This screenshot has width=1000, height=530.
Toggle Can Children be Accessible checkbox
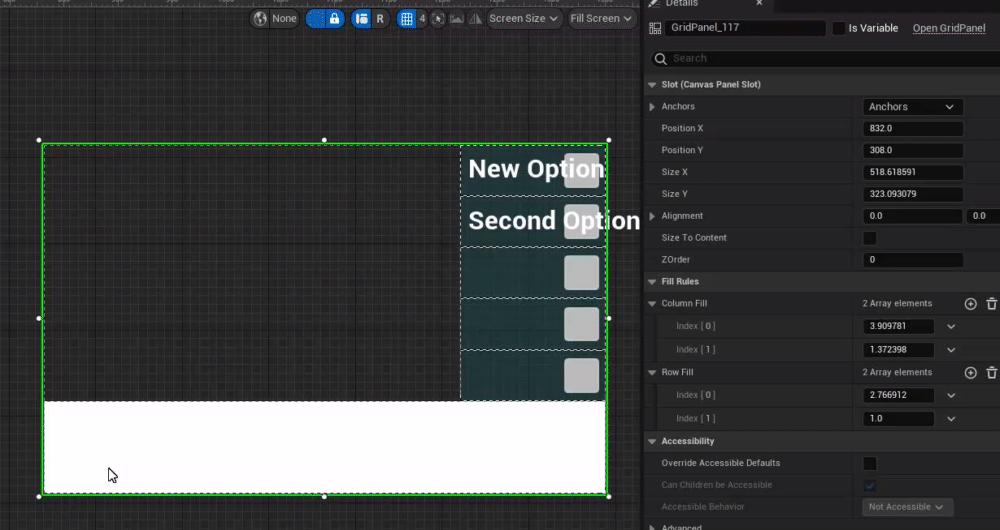[x=869, y=485]
